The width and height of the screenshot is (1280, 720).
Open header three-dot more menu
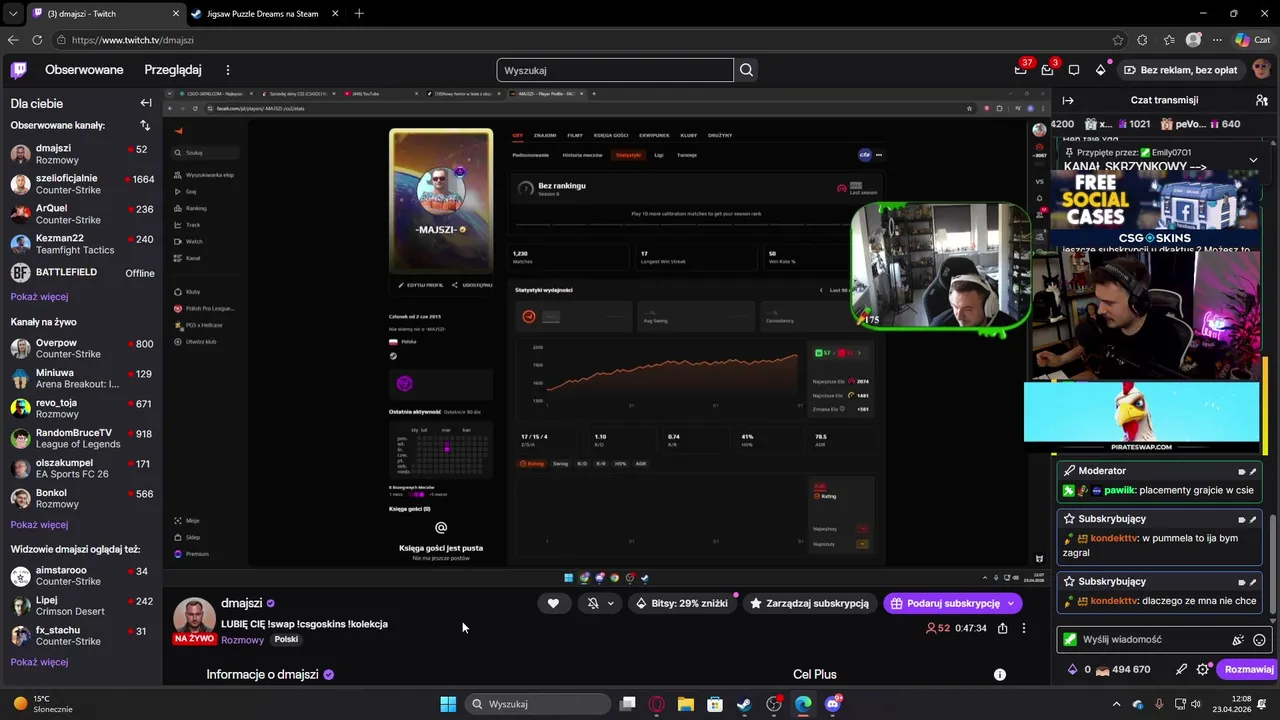228,70
